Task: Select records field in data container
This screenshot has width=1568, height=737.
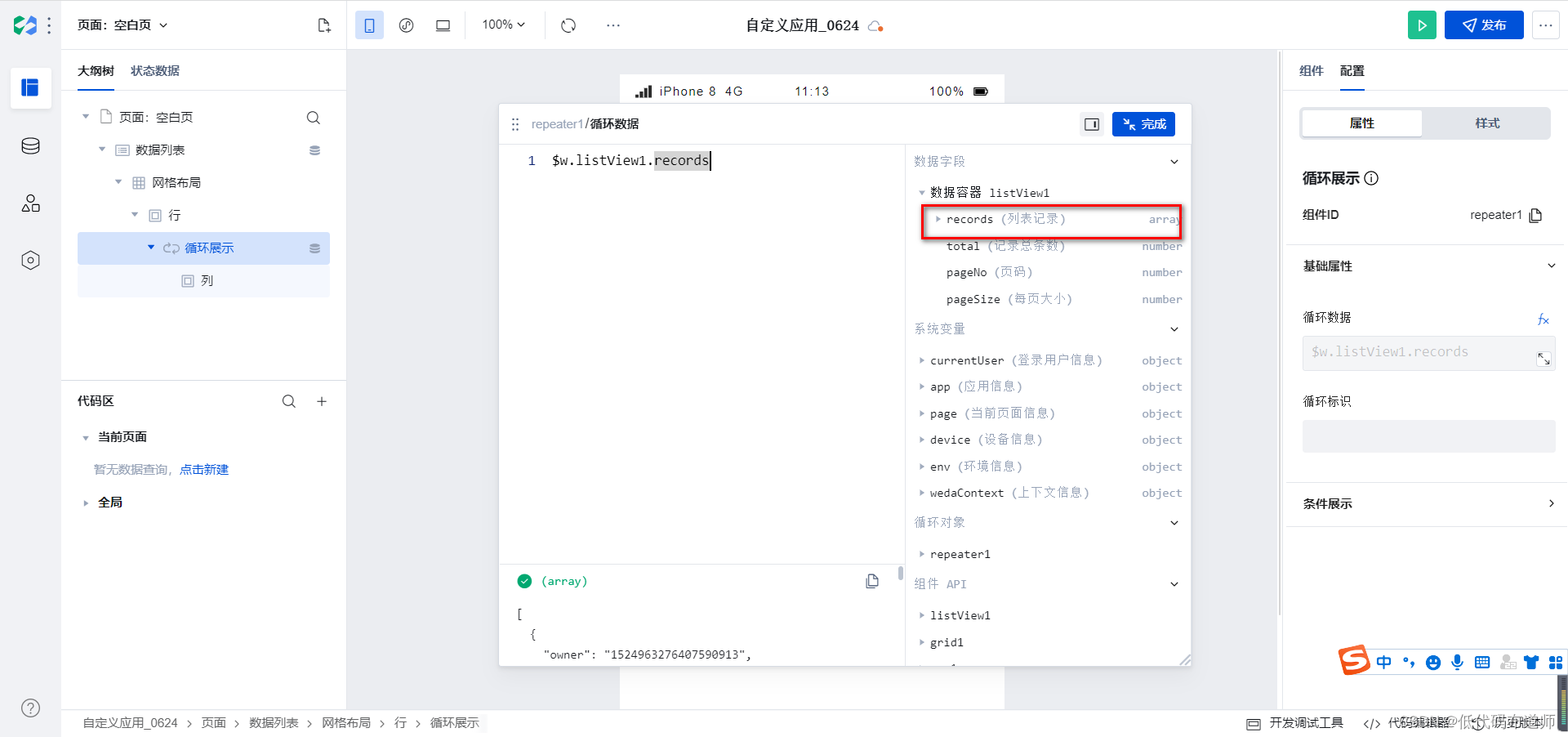Action: point(1052,220)
